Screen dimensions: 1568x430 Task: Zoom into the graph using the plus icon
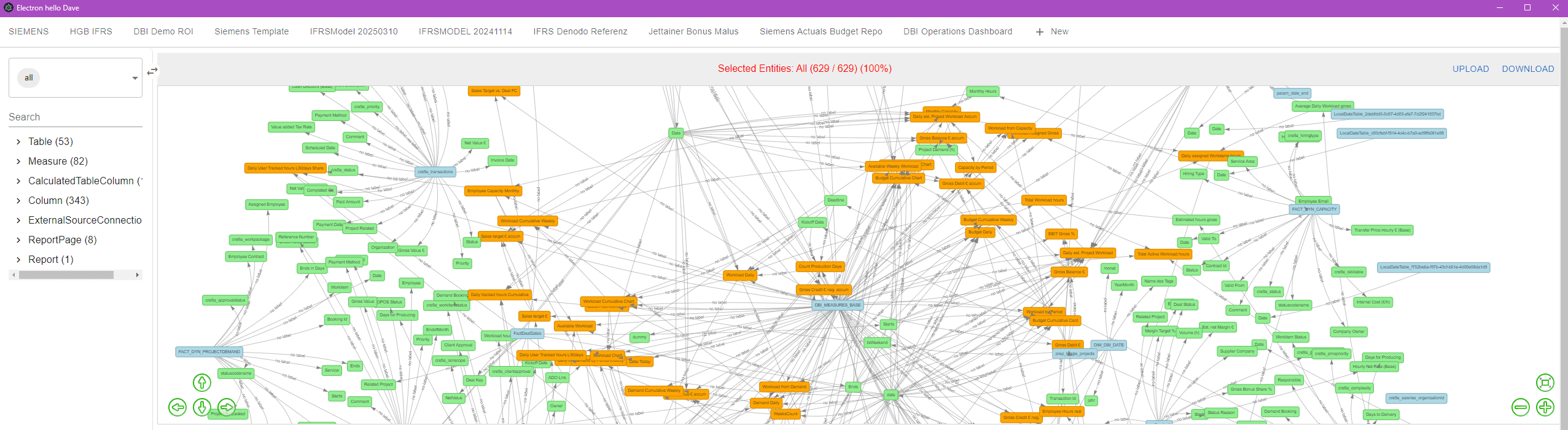coord(1545,407)
